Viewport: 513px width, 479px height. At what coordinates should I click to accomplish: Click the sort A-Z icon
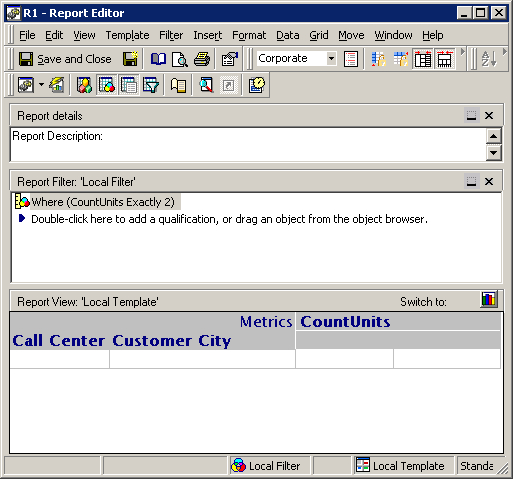tap(489, 59)
